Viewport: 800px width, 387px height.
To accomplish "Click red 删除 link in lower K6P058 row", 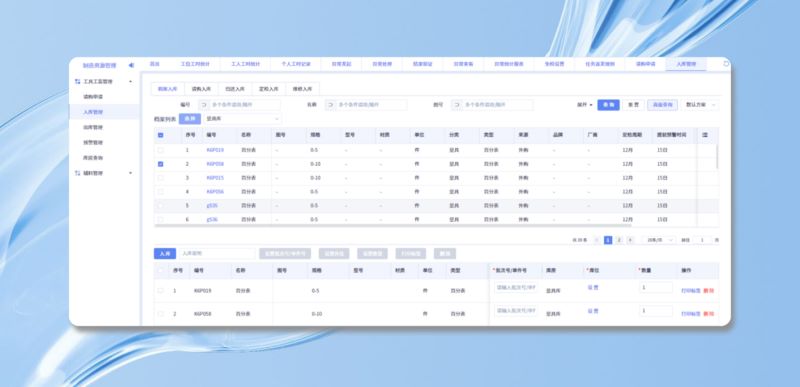I will pos(709,314).
